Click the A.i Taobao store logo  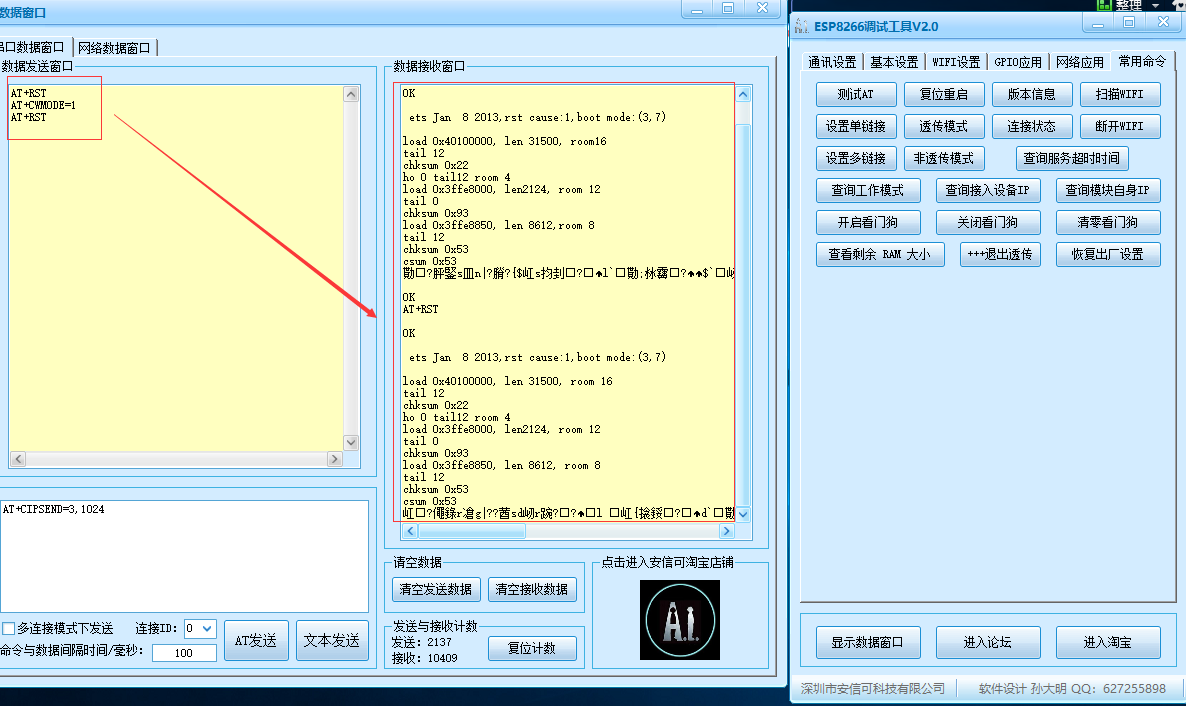click(680, 620)
